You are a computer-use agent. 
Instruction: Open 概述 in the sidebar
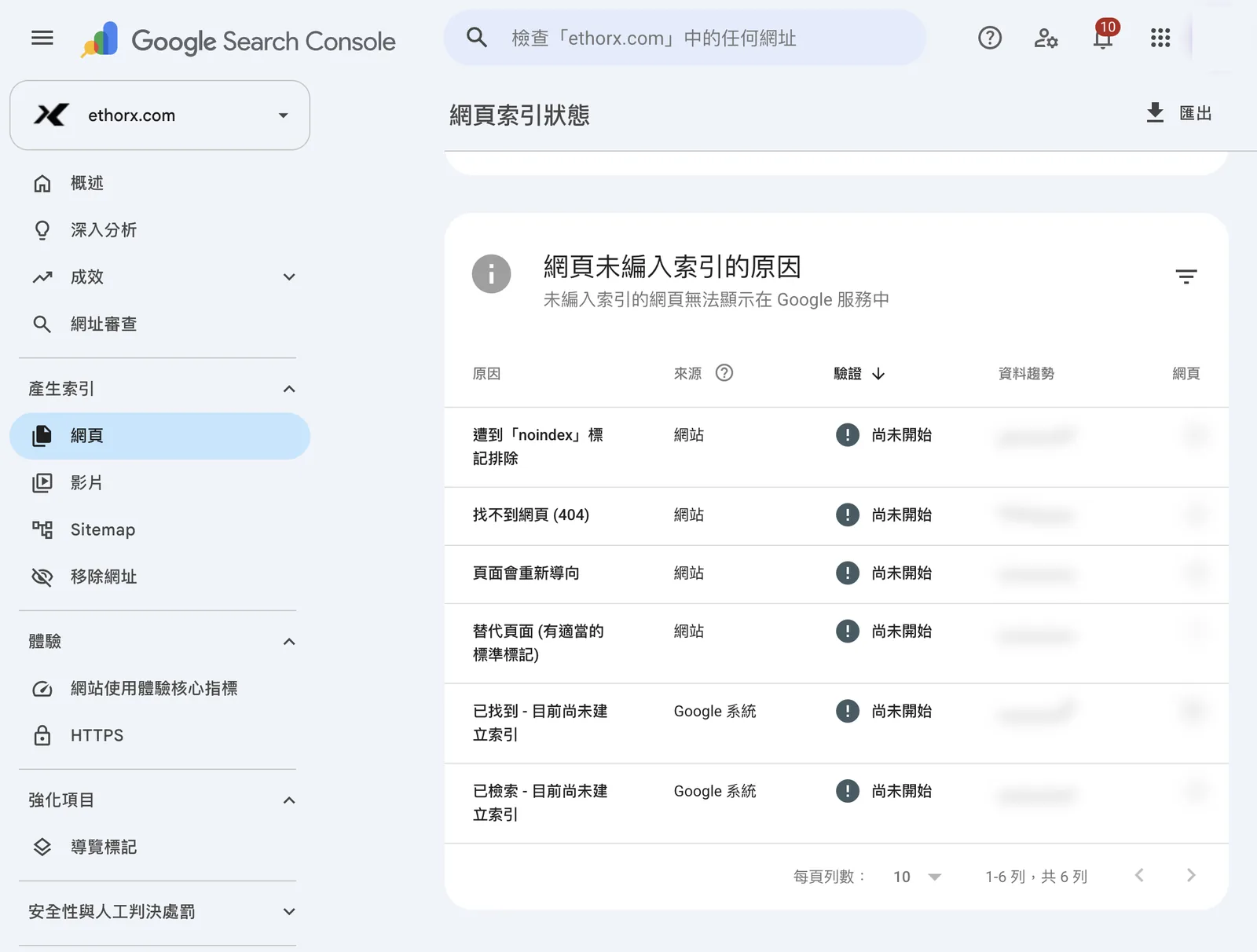(160, 183)
